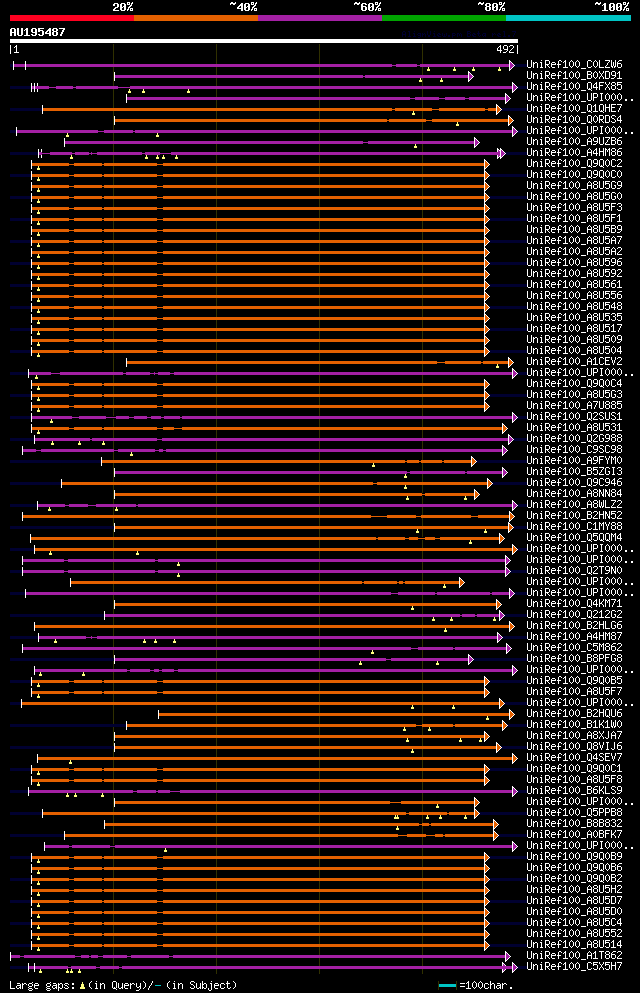Choose the UniRef100_B5ZGI3 entry
This screenshot has height=993, width=640.
pos(574,471)
